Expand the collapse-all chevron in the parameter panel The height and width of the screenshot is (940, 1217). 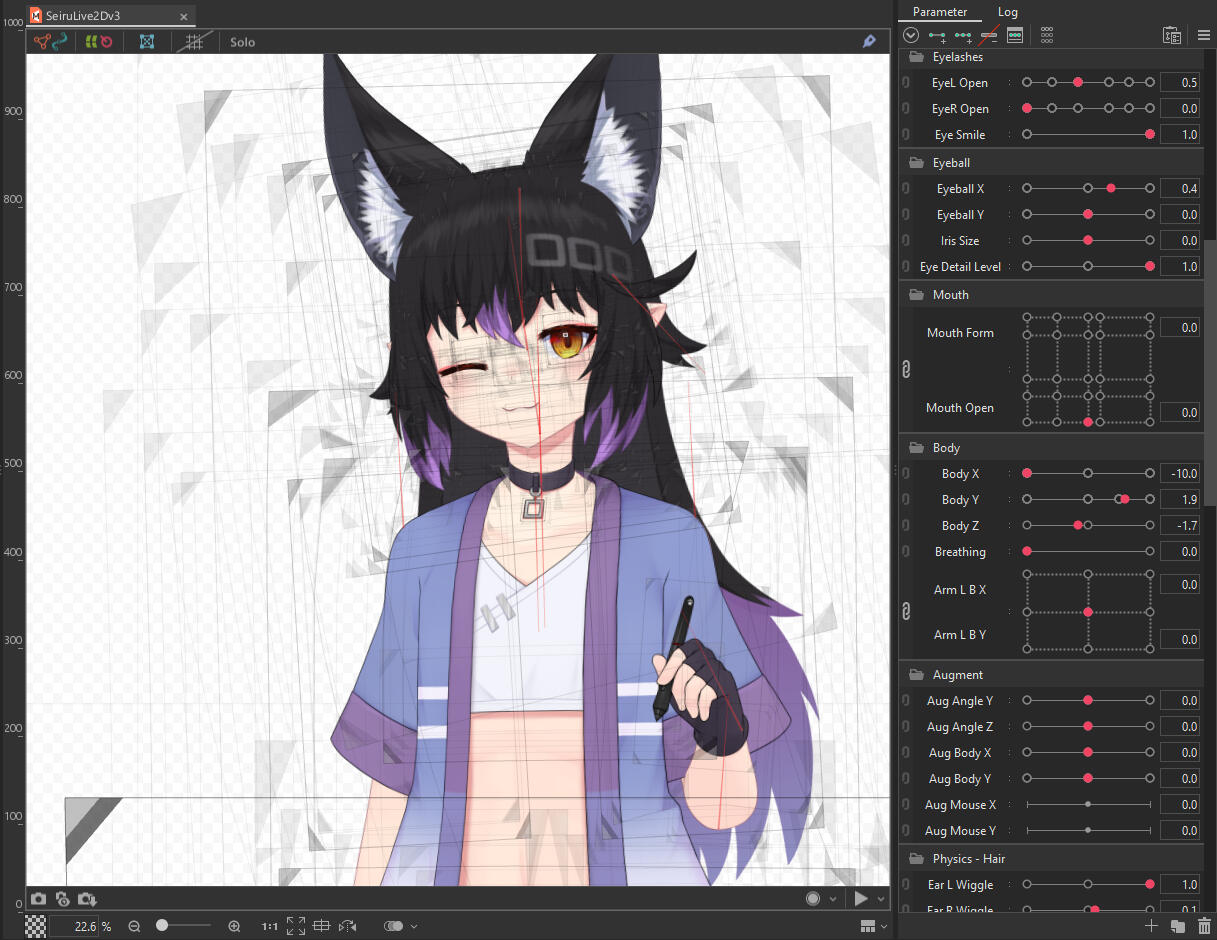click(911, 34)
